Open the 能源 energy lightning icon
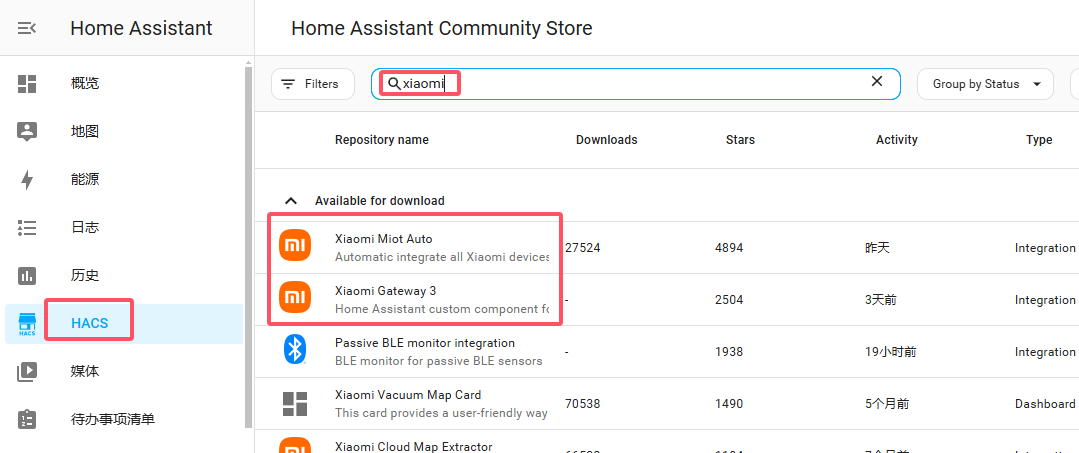The height and width of the screenshot is (453, 1079). tap(27, 180)
